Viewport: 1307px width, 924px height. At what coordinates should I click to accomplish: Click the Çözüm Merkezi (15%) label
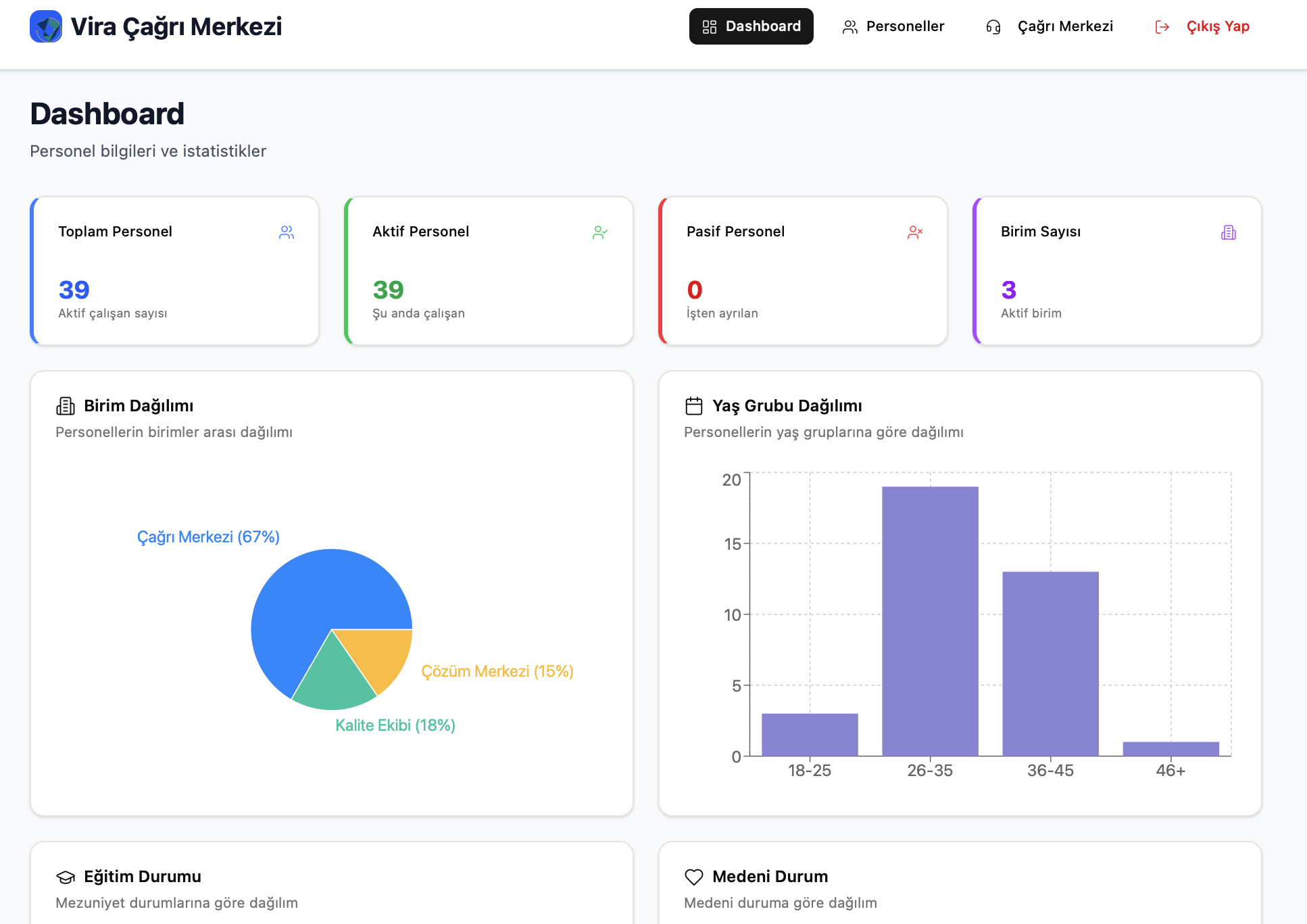point(497,671)
